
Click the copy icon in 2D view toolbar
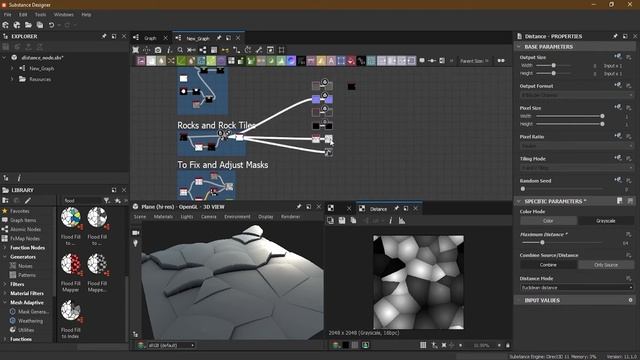tap(353, 220)
